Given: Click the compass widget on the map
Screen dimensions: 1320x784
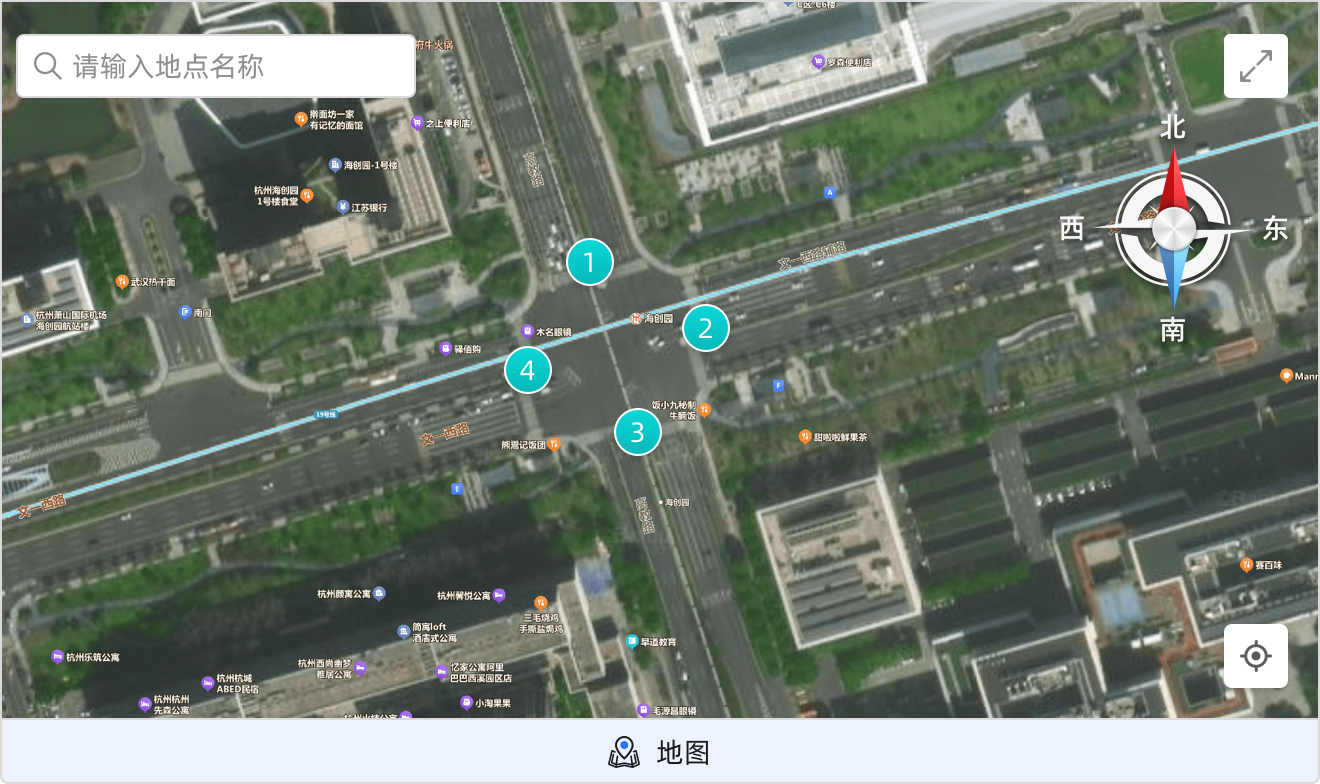Looking at the screenshot, I should [x=1172, y=230].
